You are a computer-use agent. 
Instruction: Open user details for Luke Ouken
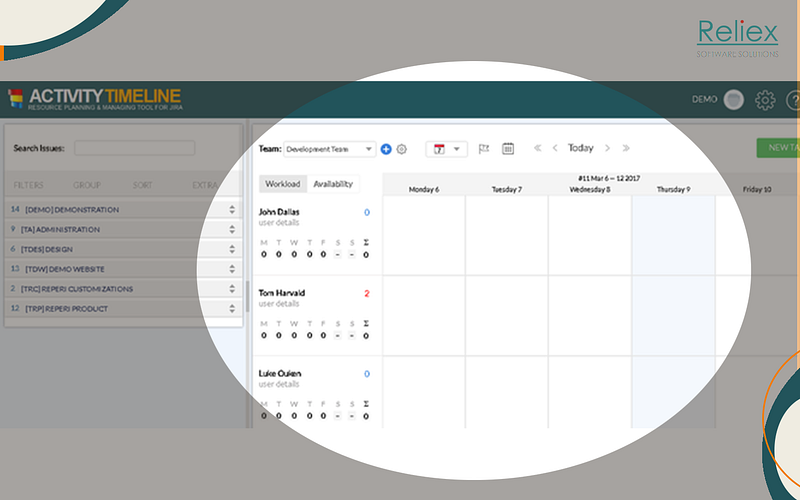pyautogui.click(x=279, y=384)
